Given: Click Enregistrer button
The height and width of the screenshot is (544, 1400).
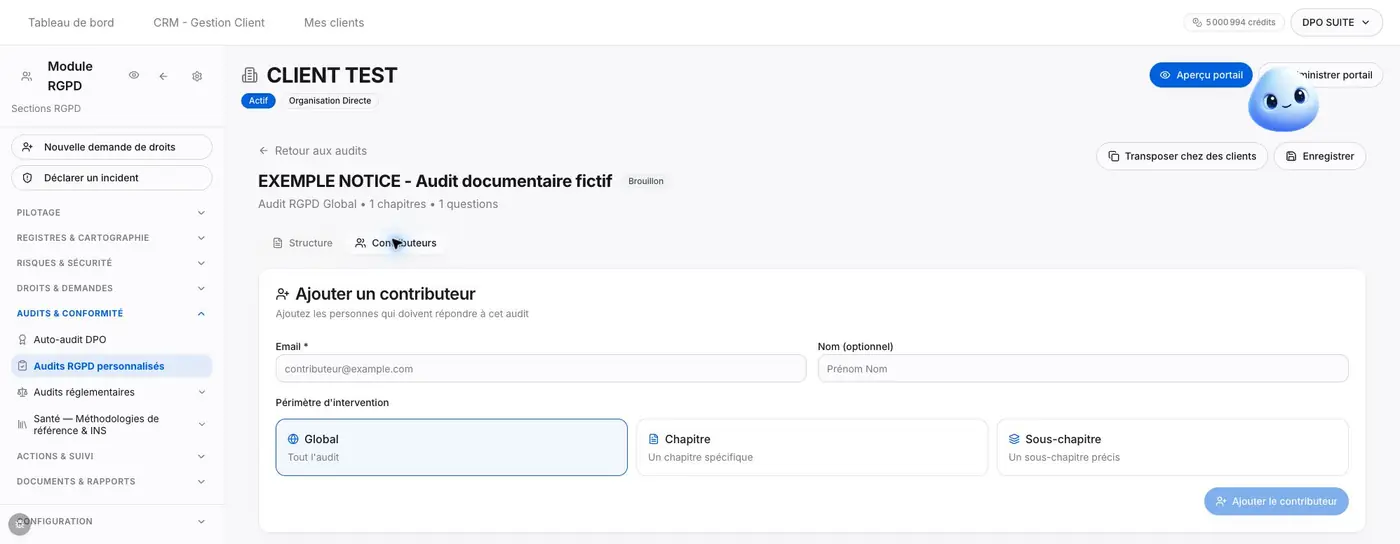Looking at the screenshot, I should tap(1320, 156).
